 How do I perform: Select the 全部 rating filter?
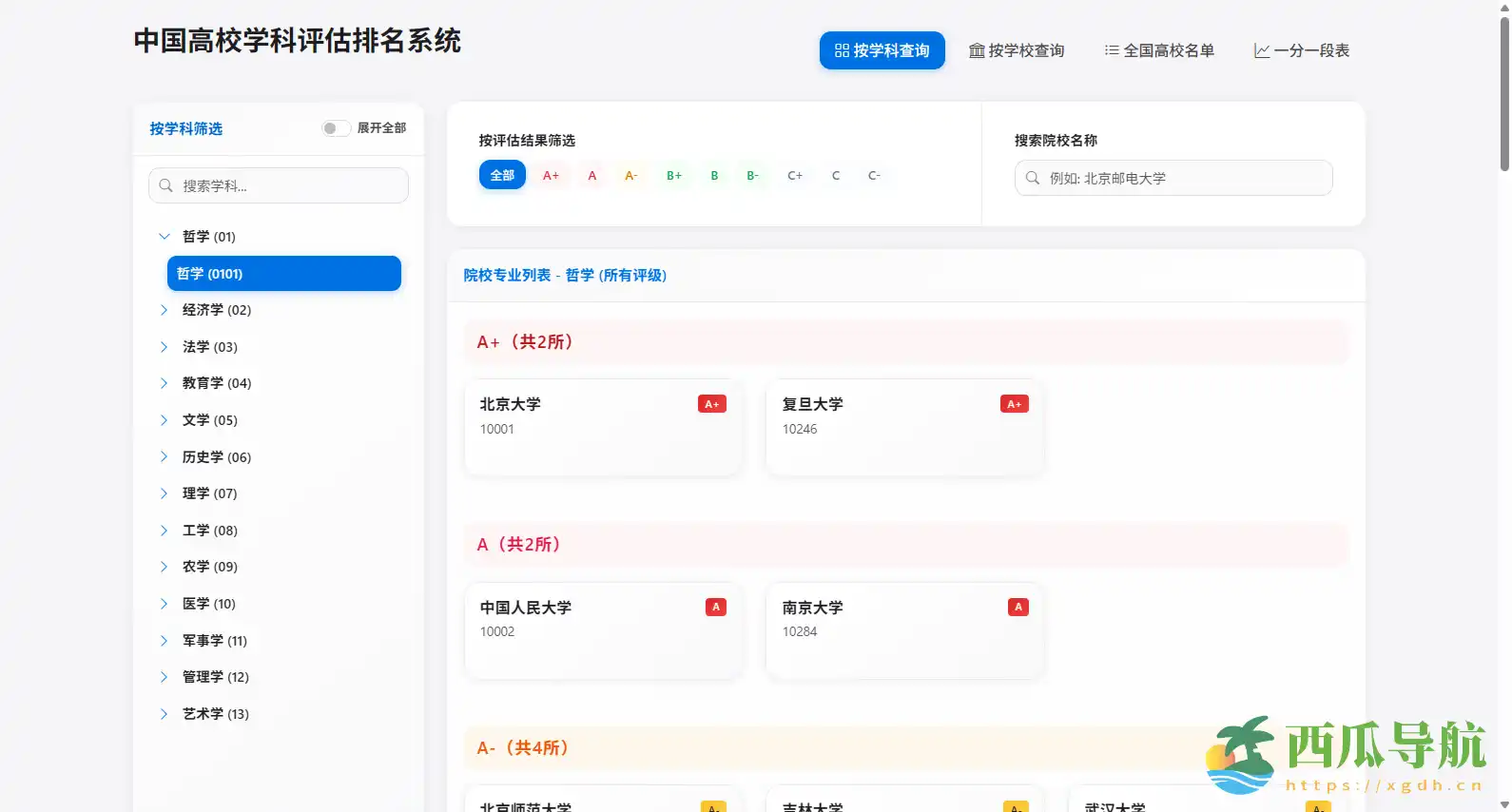[x=502, y=175]
